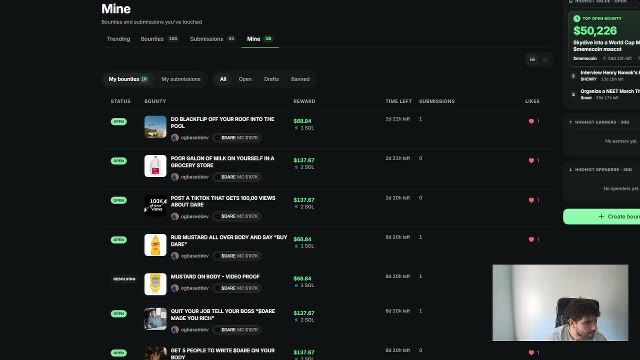Filter bounties by Banned

tap(300, 79)
